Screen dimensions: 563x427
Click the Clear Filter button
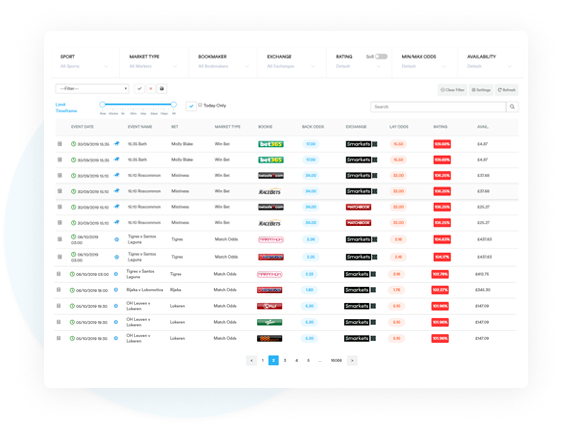point(452,90)
